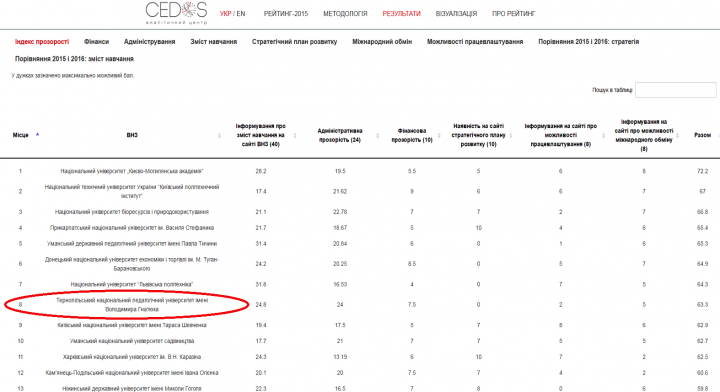Viewport: 720px width, 392px height.
Task: Select Київський університет імені Тараса Шевченка
Action: [132, 325]
